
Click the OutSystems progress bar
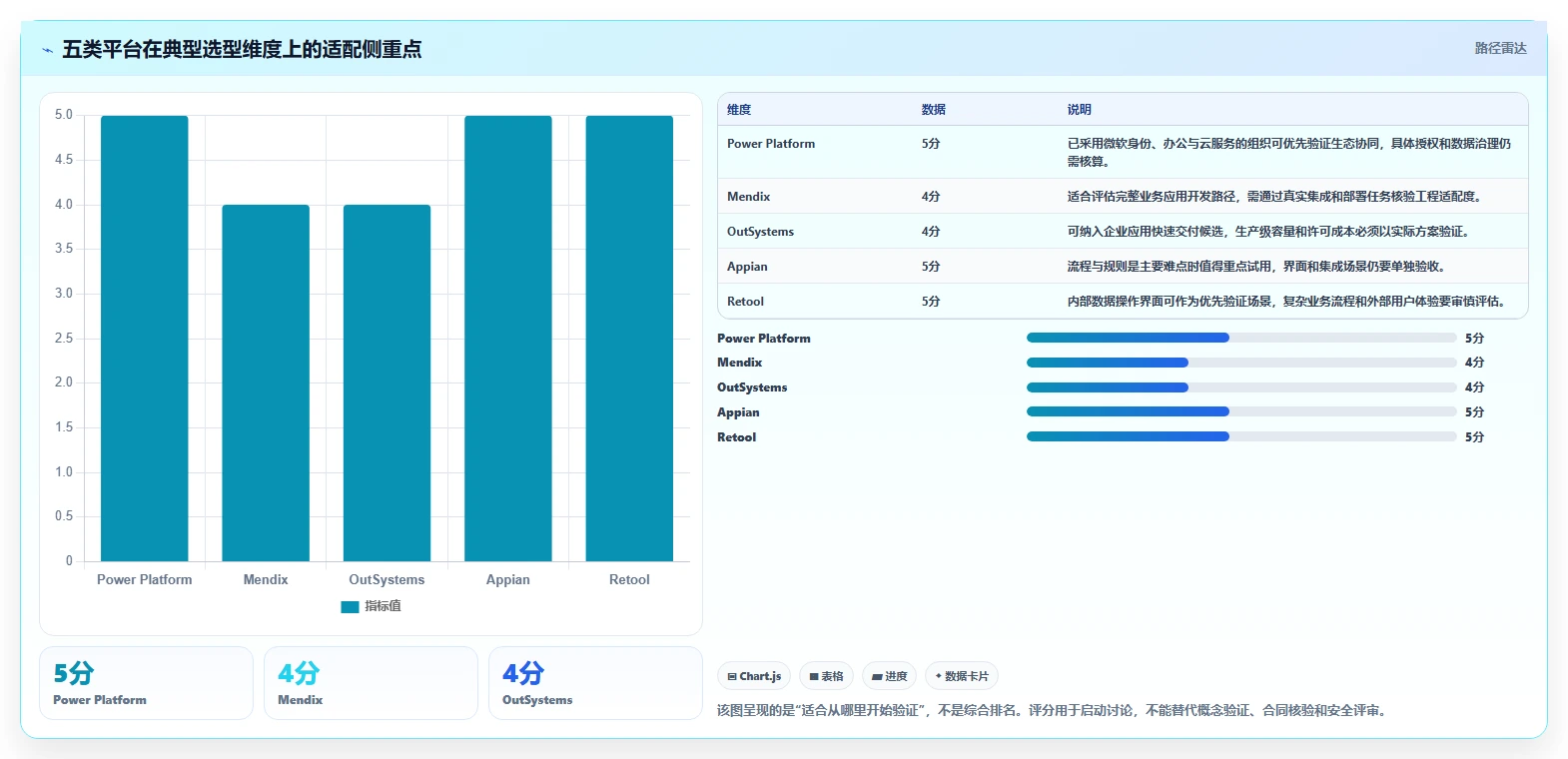pyautogui.click(x=1241, y=387)
